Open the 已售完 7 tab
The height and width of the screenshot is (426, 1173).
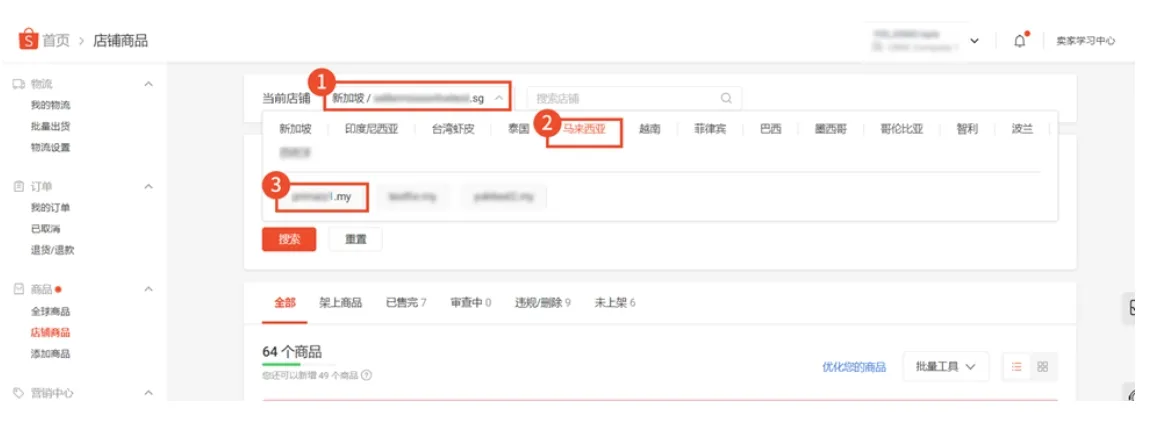(x=406, y=302)
